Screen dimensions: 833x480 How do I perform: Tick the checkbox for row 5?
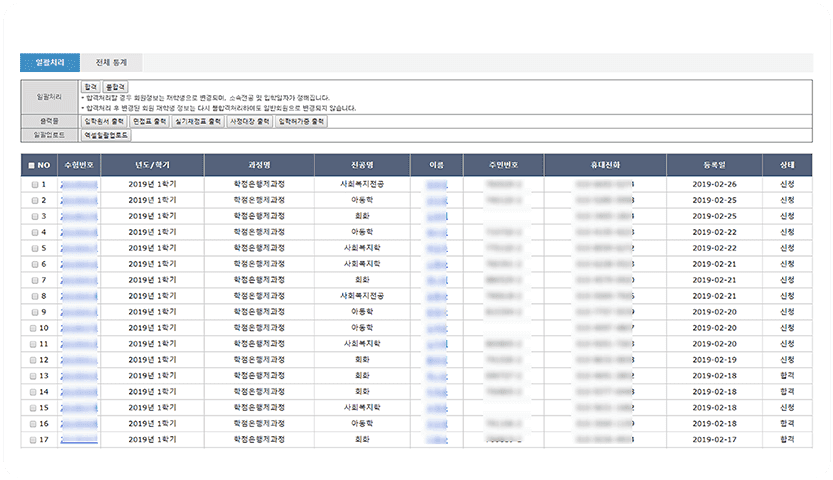click(x=32, y=248)
